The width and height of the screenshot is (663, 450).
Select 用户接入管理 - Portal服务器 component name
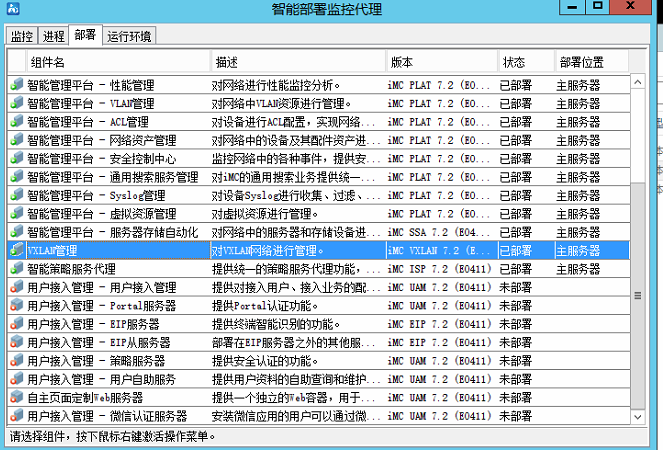(102, 306)
